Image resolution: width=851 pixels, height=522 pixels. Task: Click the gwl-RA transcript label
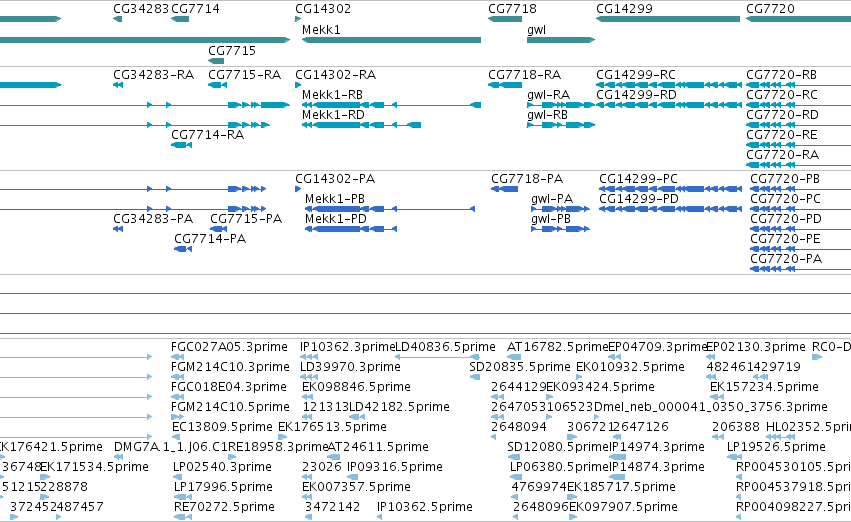(x=548, y=95)
